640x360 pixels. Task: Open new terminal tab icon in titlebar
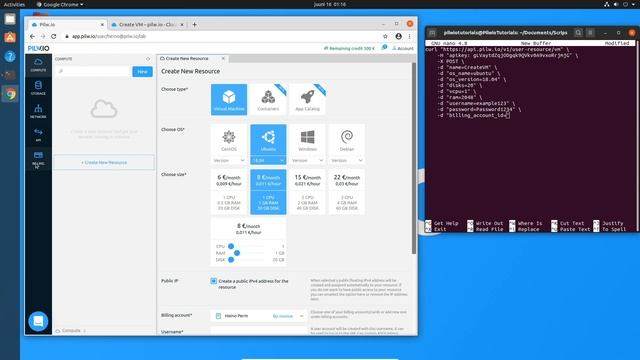[432, 32]
